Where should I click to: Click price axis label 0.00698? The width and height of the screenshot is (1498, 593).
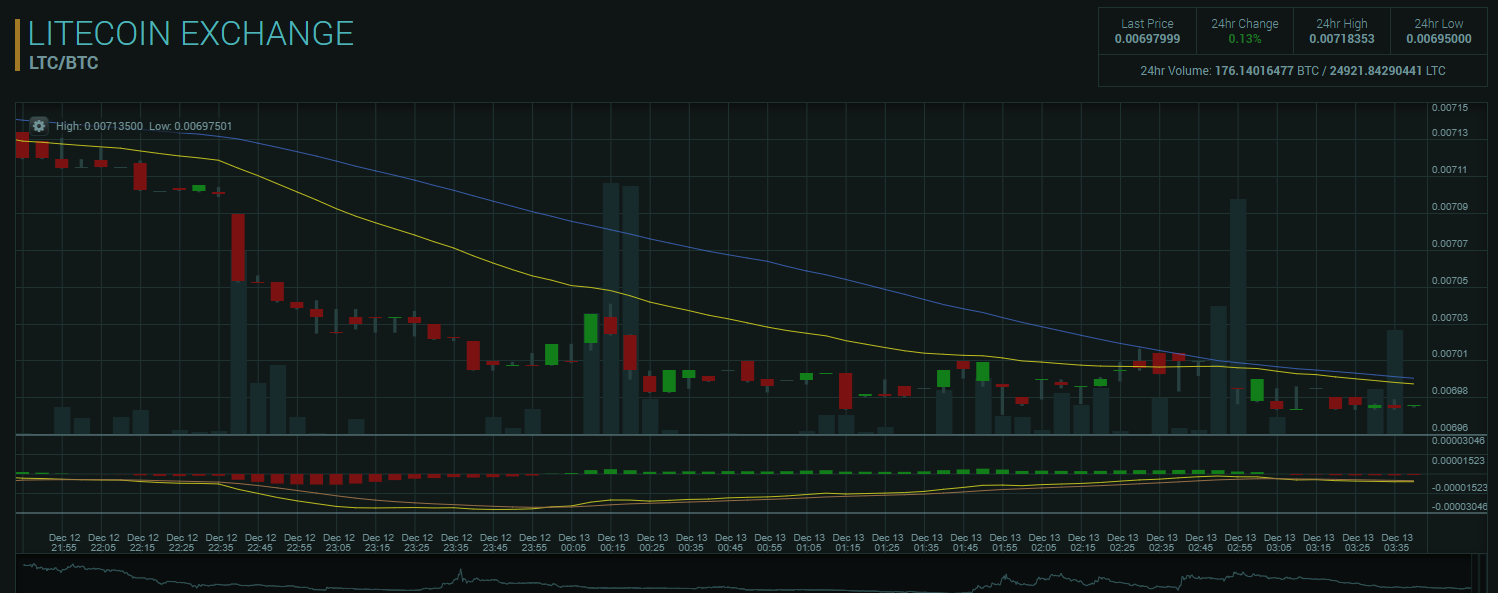click(x=1449, y=391)
